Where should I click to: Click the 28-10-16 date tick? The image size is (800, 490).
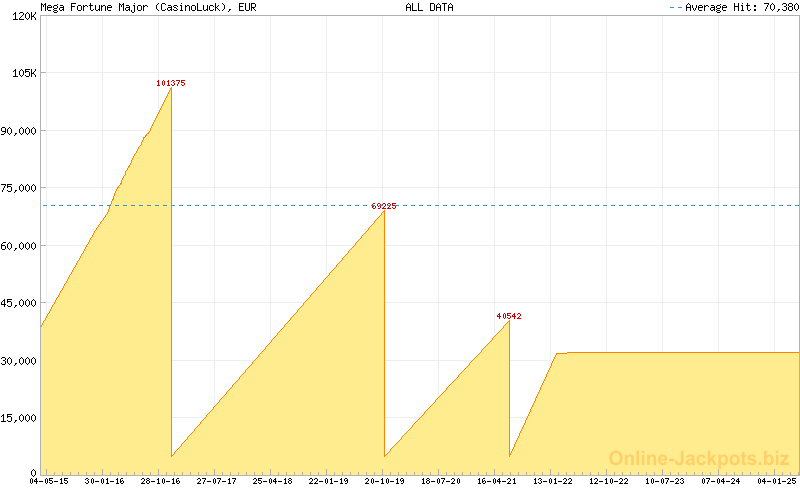[160, 481]
